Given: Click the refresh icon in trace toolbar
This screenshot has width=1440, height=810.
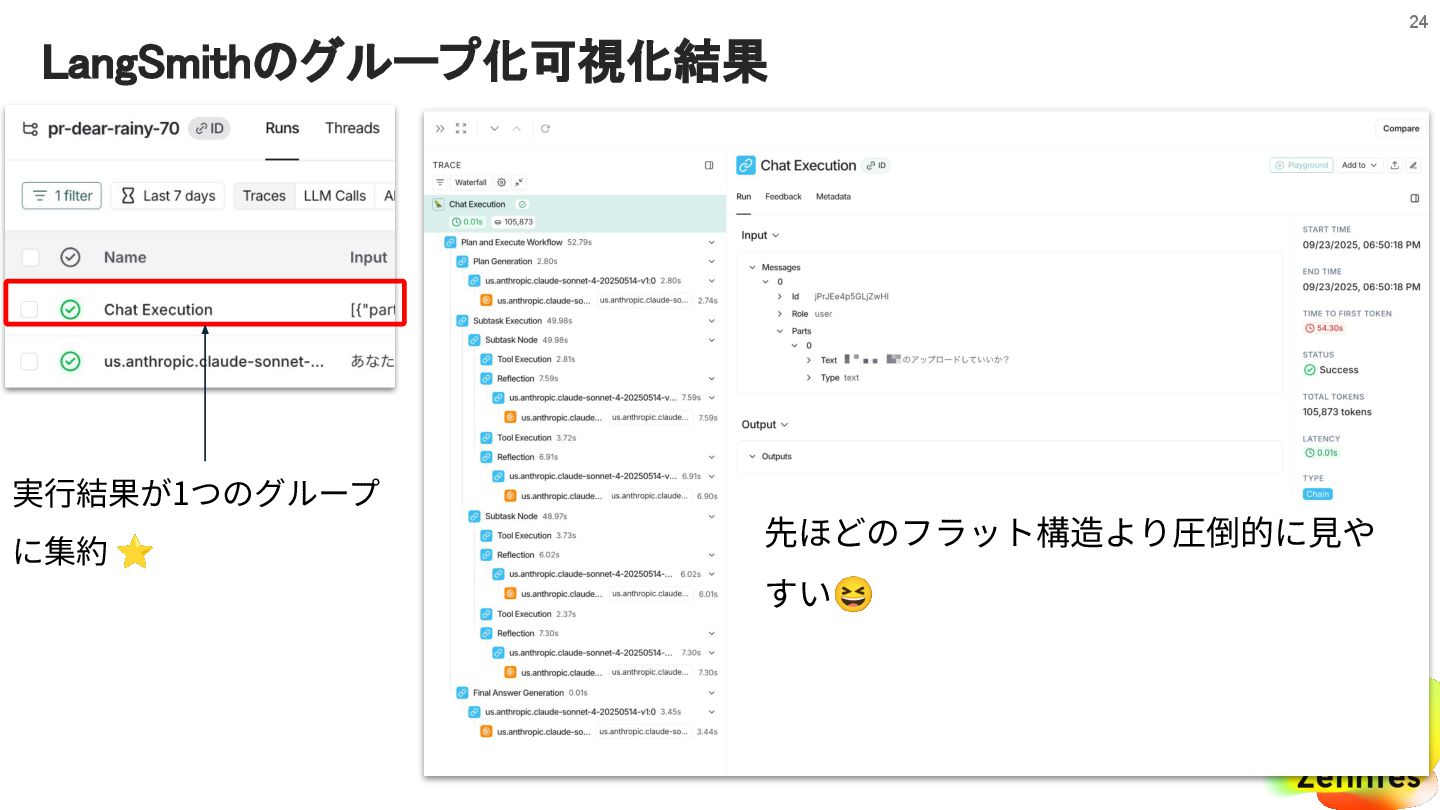Looking at the screenshot, I should tap(545, 128).
